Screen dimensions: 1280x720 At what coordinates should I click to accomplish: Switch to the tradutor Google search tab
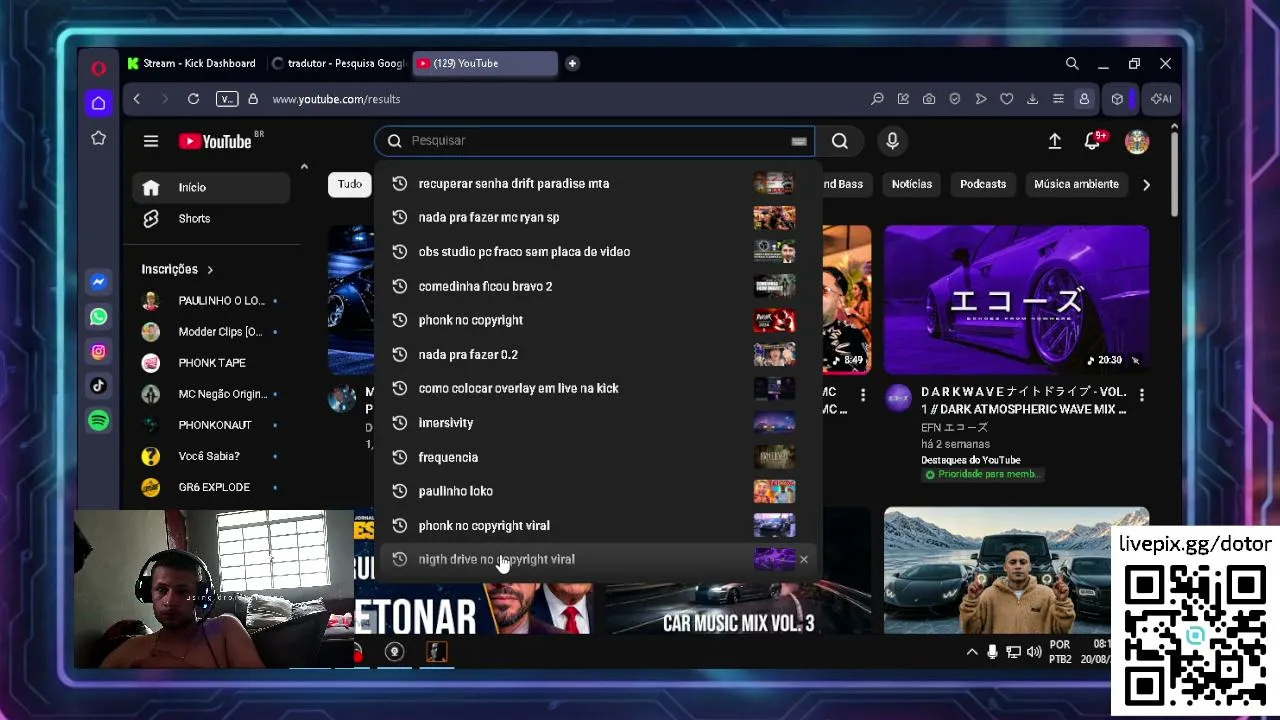click(x=337, y=63)
